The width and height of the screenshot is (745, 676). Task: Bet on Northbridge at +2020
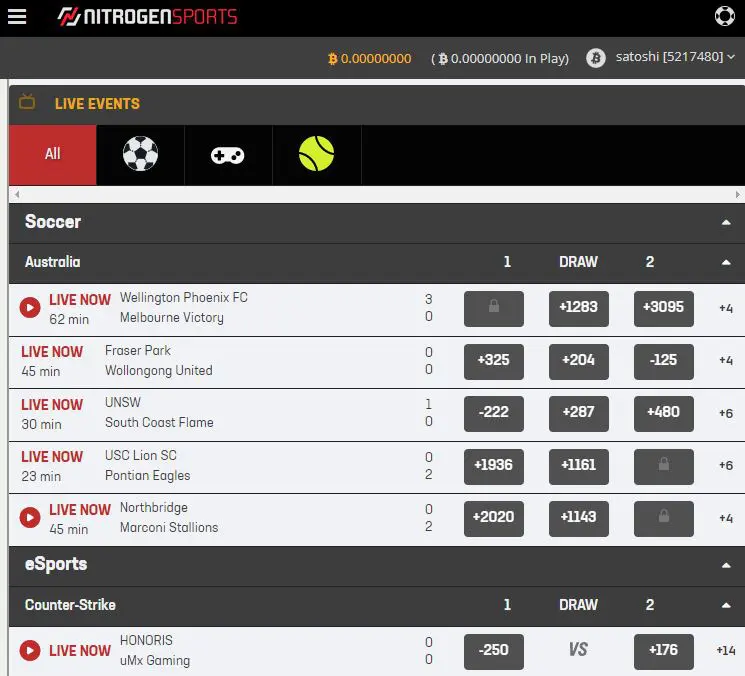[494, 519]
